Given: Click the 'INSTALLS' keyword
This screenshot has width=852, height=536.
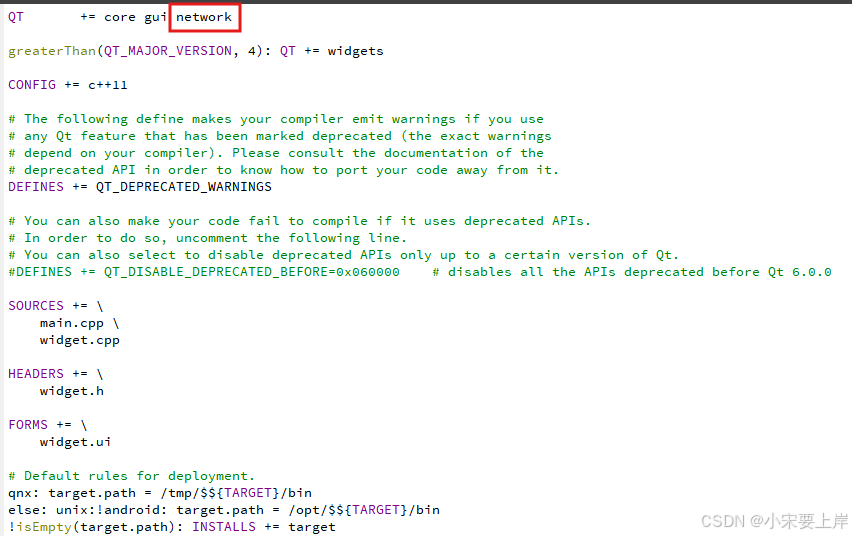Looking at the screenshot, I should coord(224,527).
